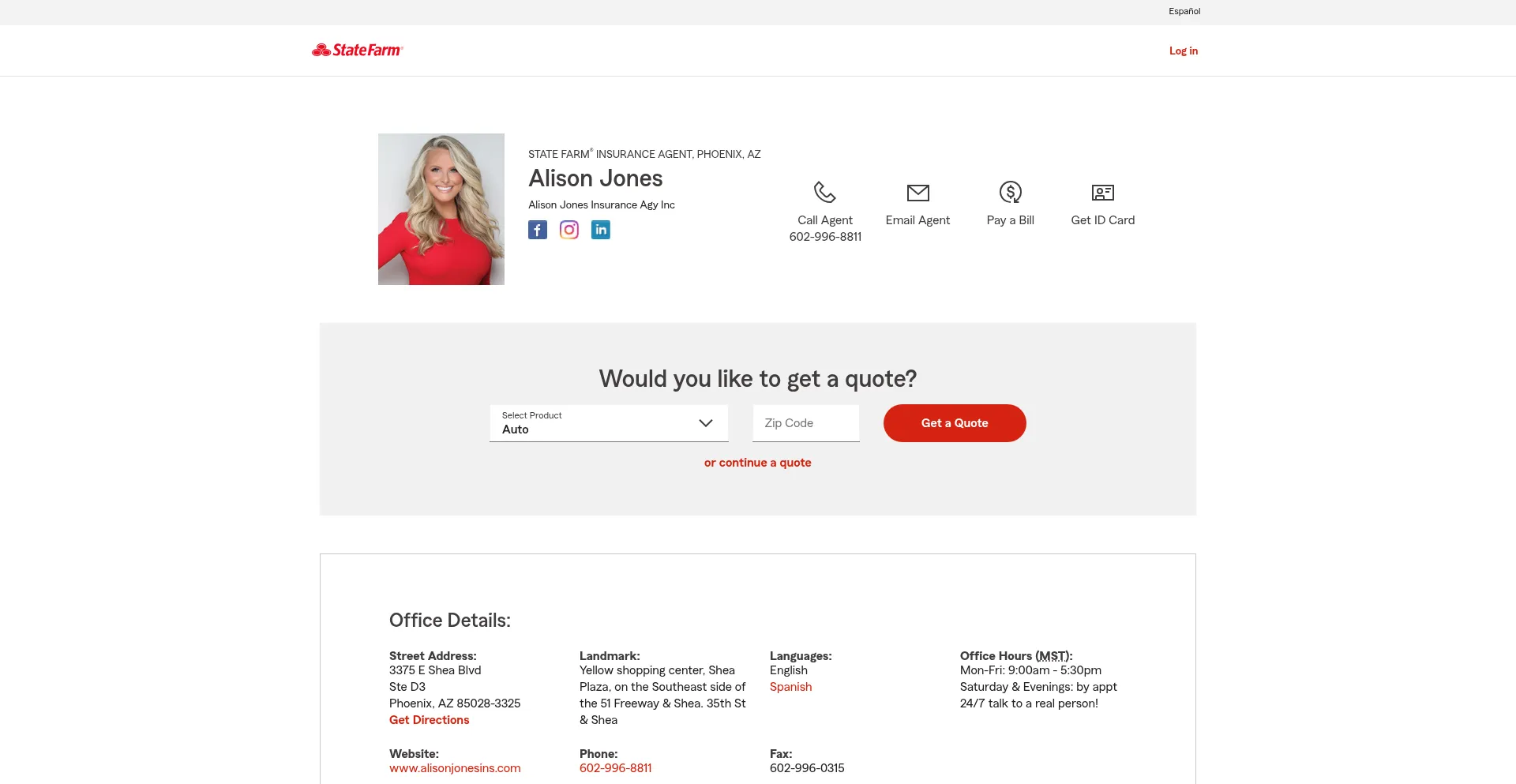
Task: Open the Select Product Auto dropdown
Action: pyautogui.click(x=609, y=423)
